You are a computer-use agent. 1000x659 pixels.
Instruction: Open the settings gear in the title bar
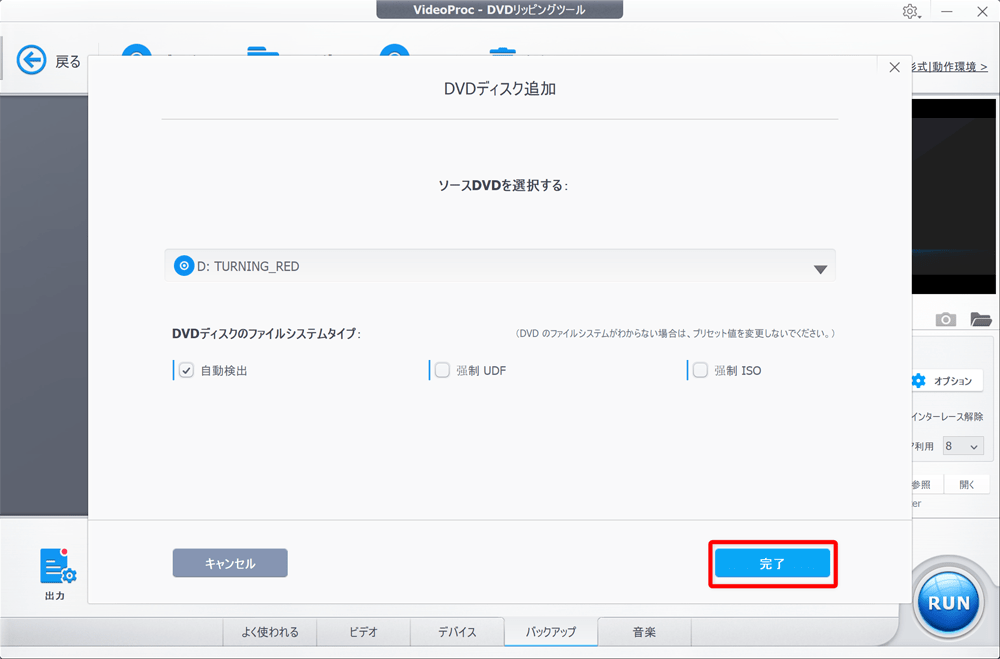[910, 11]
